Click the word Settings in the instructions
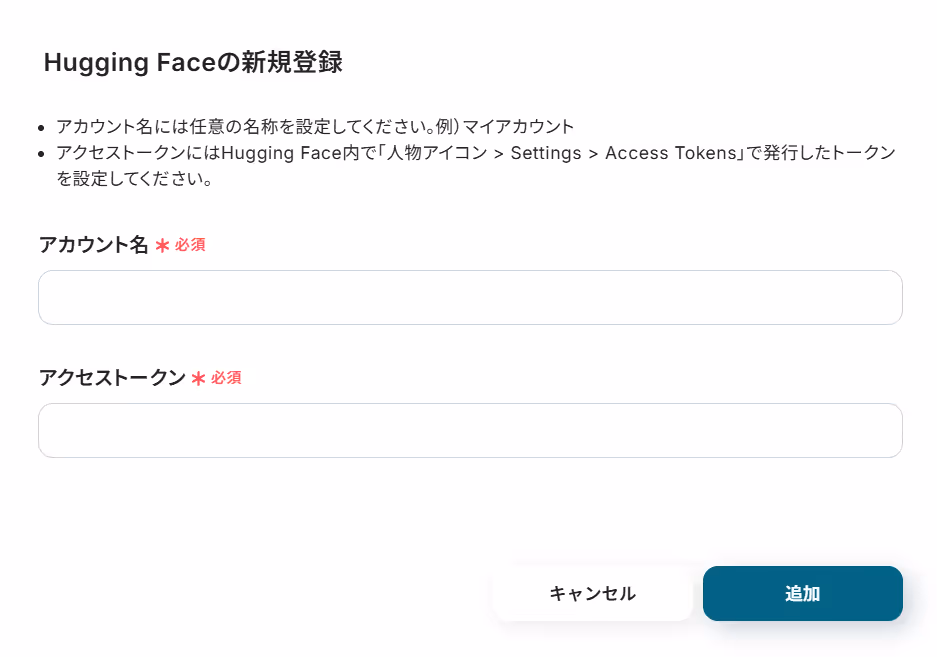This screenshot has height=657, width=937. tap(546, 153)
